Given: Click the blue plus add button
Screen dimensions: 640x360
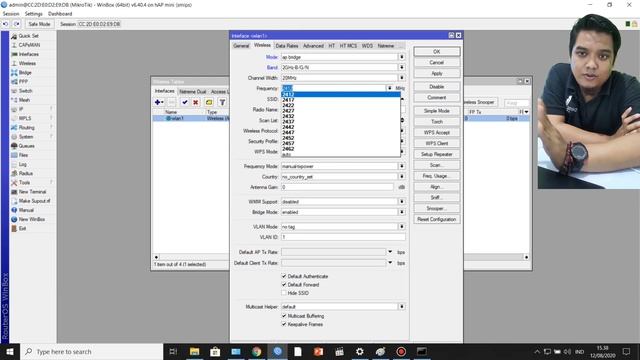Looking at the screenshot, I should coord(159,102).
